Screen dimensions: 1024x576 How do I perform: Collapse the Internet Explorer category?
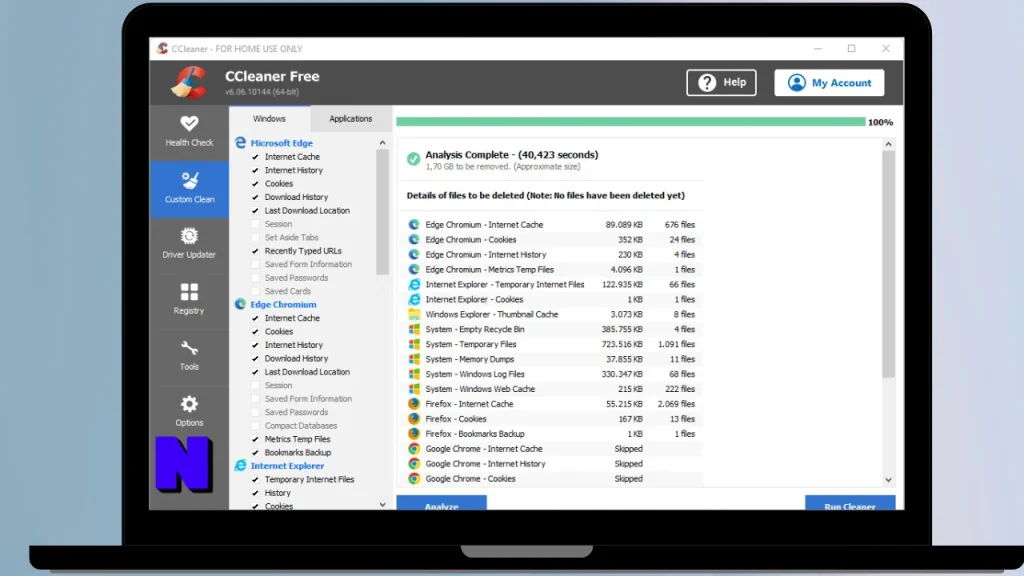[287, 466]
